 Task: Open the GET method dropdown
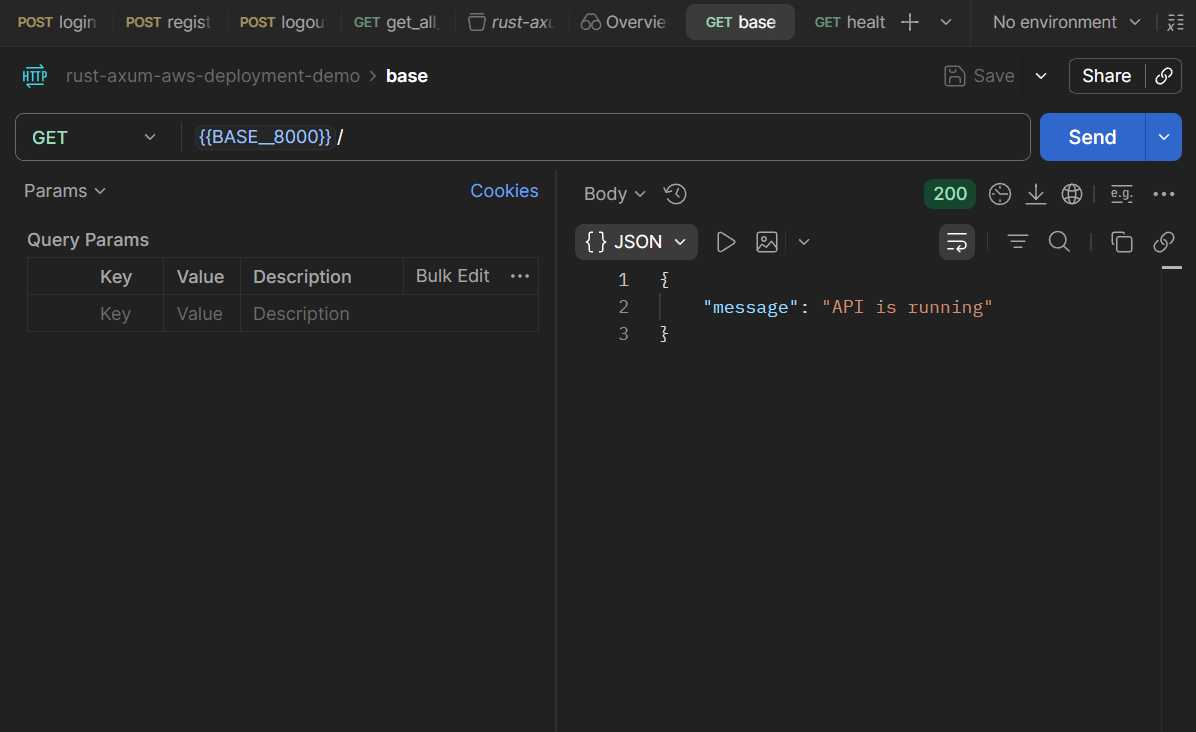click(93, 137)
